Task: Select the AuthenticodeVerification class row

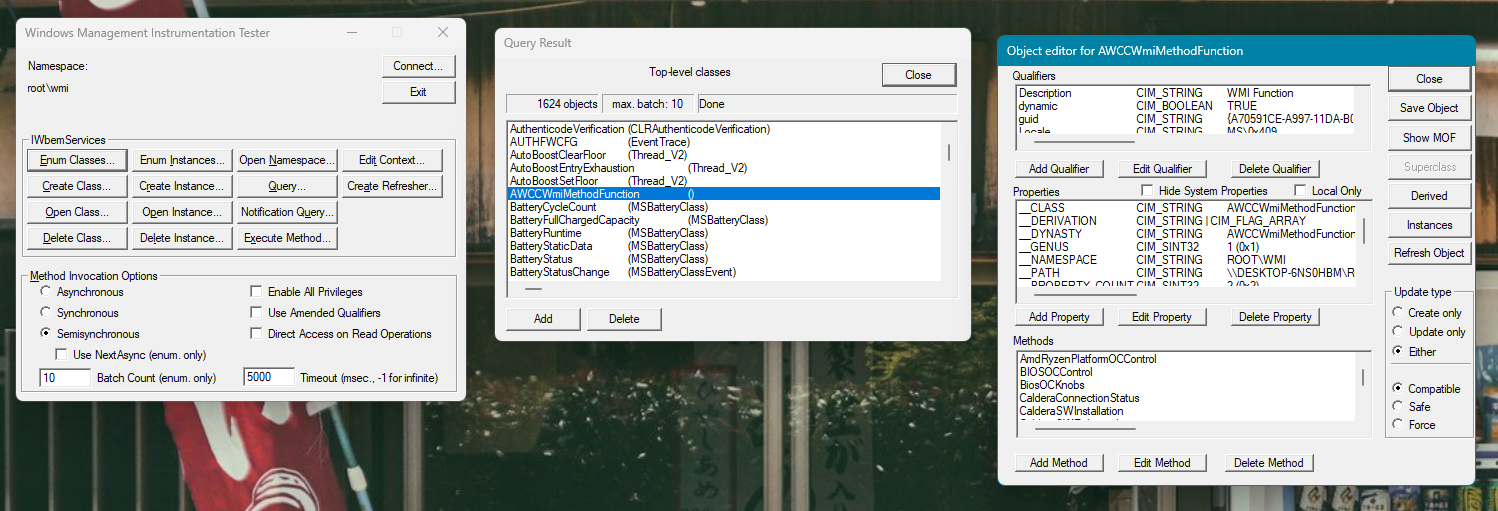Action: click(724, 129)
